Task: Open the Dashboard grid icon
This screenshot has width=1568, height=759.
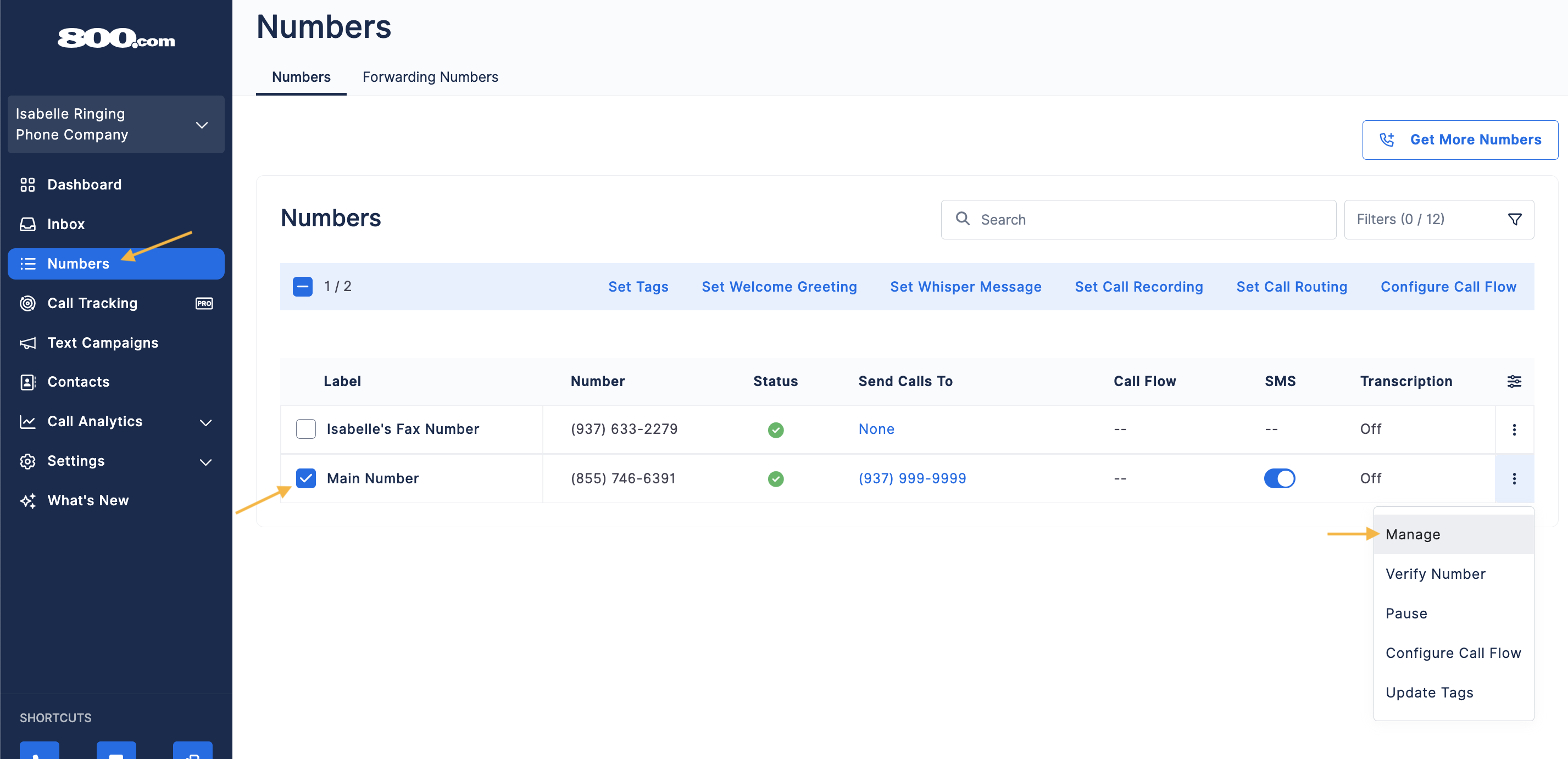Action: pyautogui.click(x=27, y=185)
